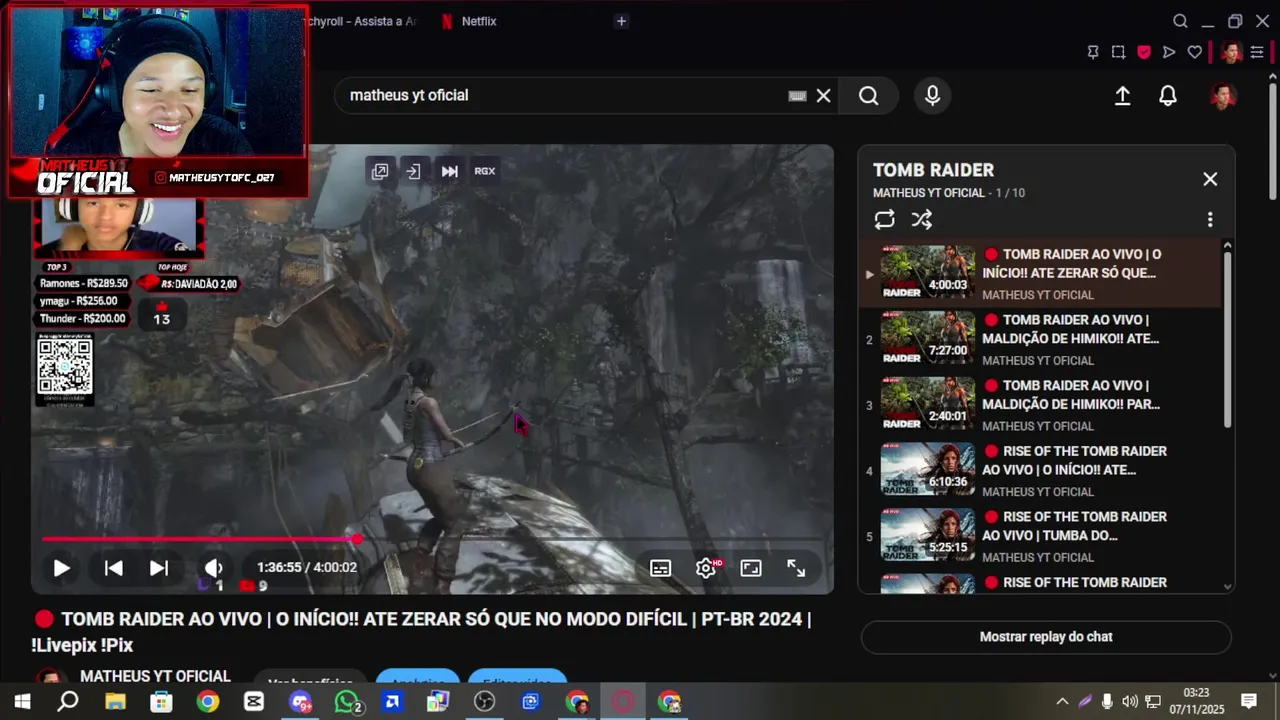The image size is (1280, 720).
Task: Click 'TOMB RAIDER' playlist title
Action: (933, 170)
